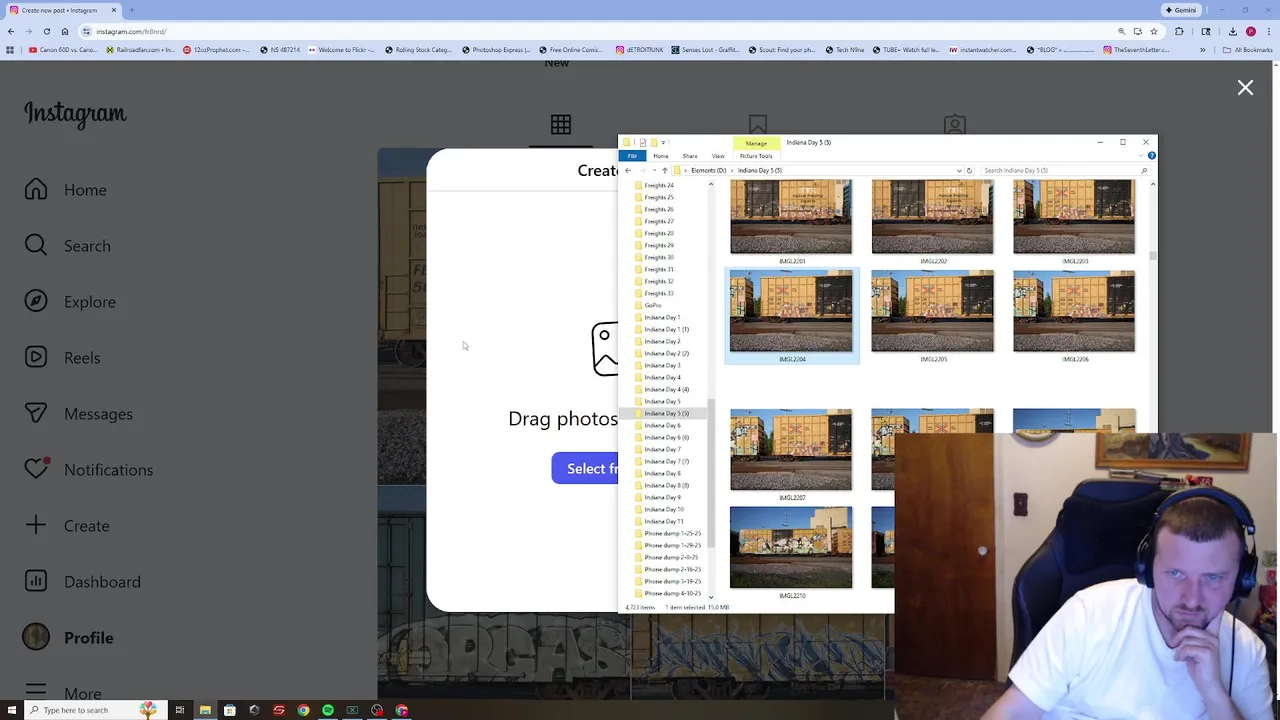Select the Indiana Day 6 folder
Screen dimensions: 1280x720
click(x=662, y=425)
